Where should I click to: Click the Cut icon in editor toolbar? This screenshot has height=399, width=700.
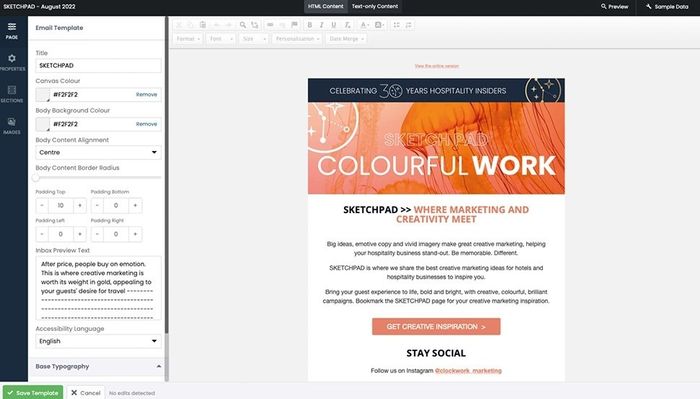click(x=179, y=25)
